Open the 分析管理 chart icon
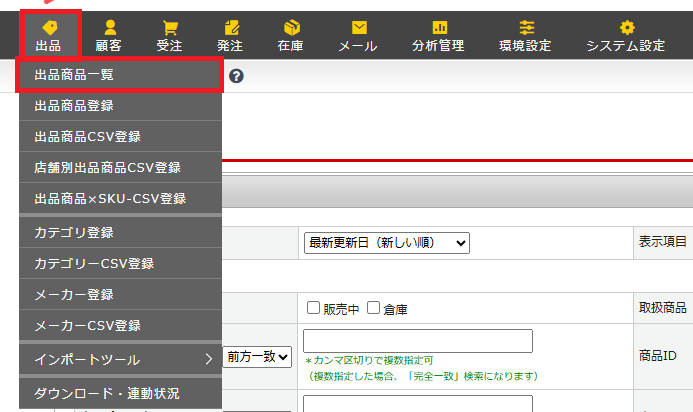Viewport: 693px width, 412px height. [x=439, y=27]
